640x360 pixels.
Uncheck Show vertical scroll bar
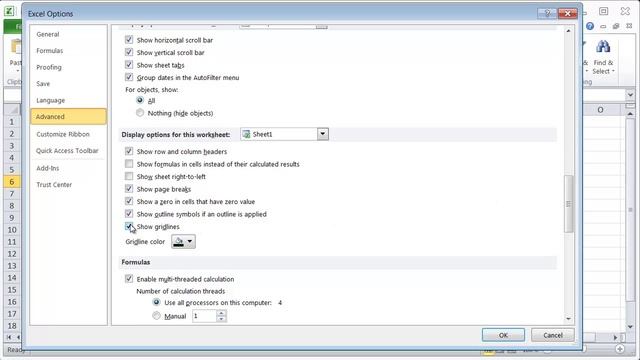[129, 52]
